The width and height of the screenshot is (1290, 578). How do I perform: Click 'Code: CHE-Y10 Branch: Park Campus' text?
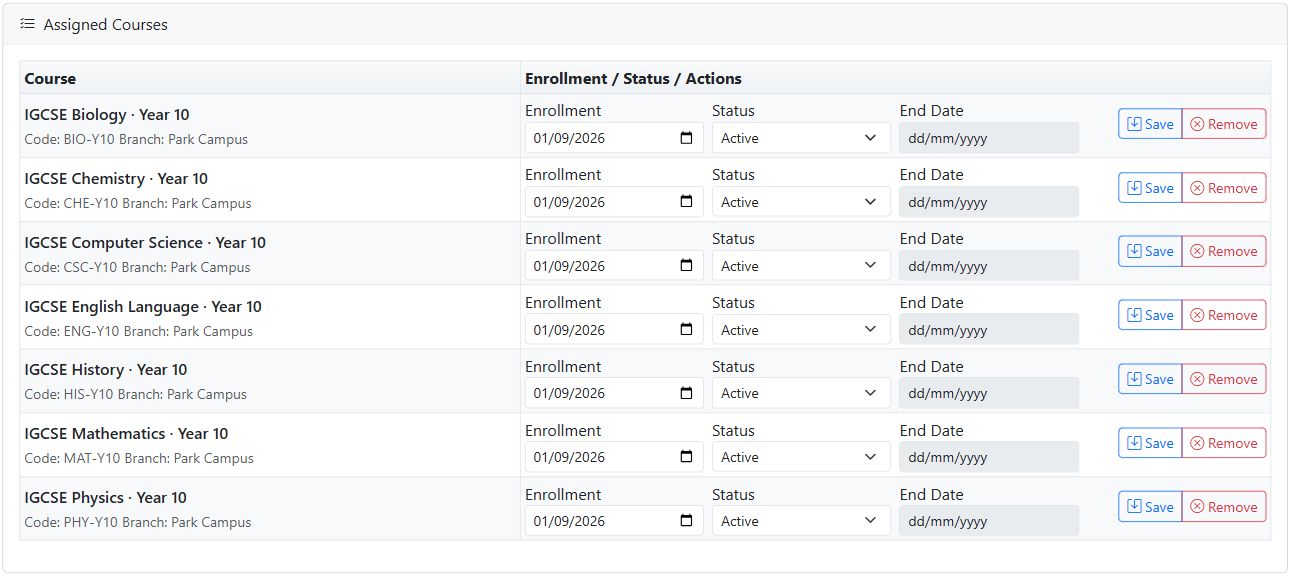point(138,204)
